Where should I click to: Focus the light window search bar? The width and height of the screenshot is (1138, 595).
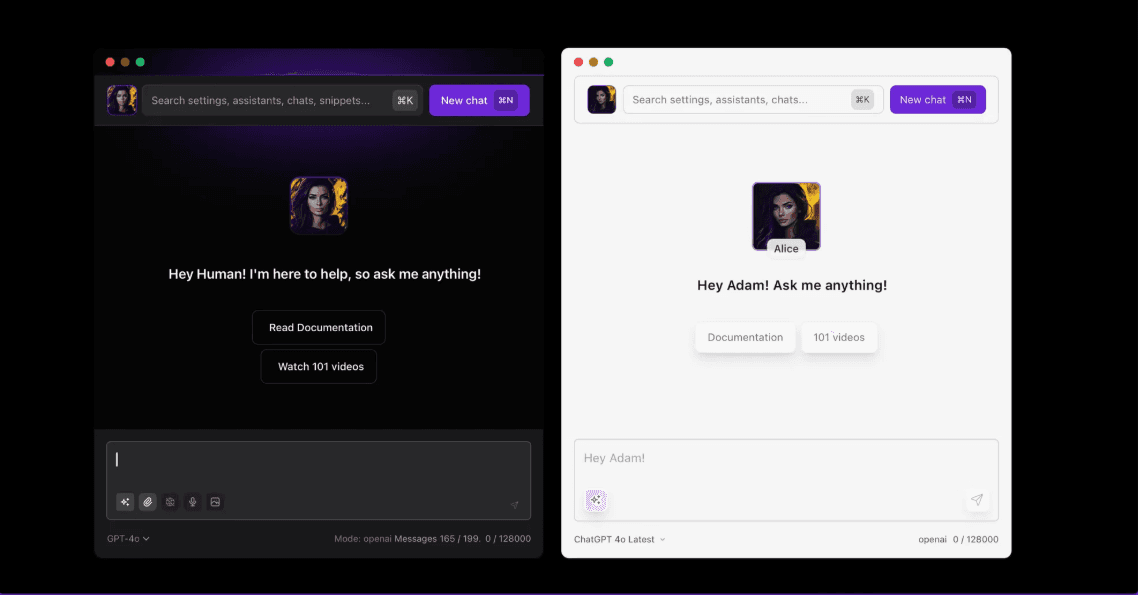pos(735,100)
